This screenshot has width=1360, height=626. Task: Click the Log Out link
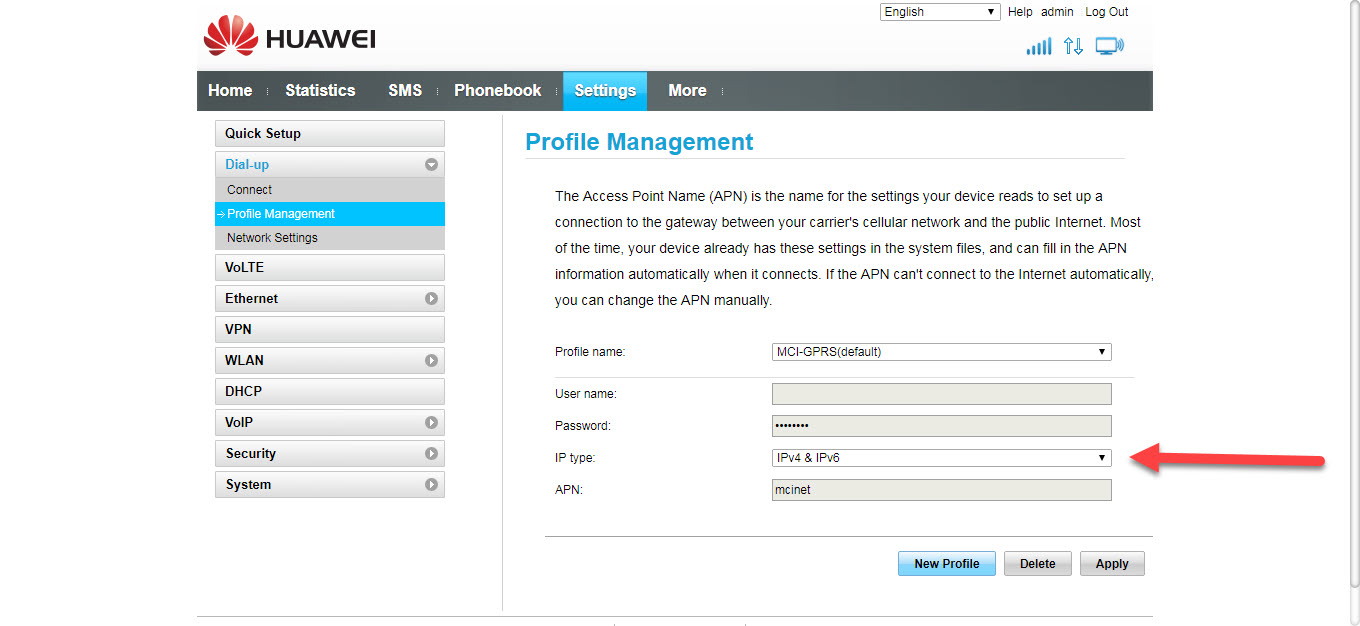1106,12
